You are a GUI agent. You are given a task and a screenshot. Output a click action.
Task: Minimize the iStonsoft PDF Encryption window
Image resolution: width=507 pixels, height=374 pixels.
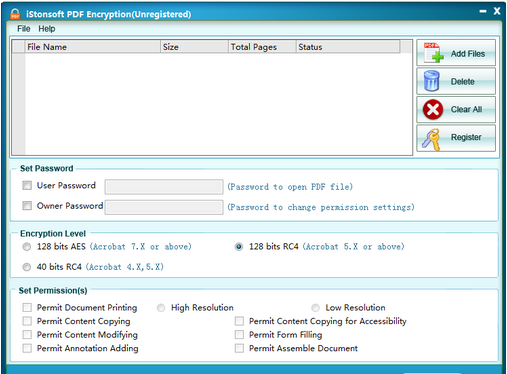click(483, 11)
